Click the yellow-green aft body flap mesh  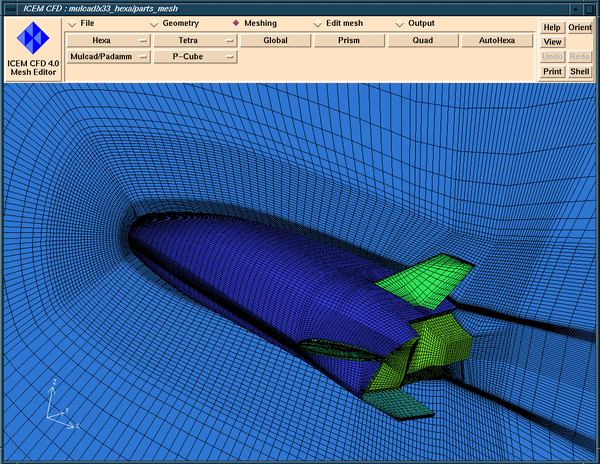coord(440,342)
